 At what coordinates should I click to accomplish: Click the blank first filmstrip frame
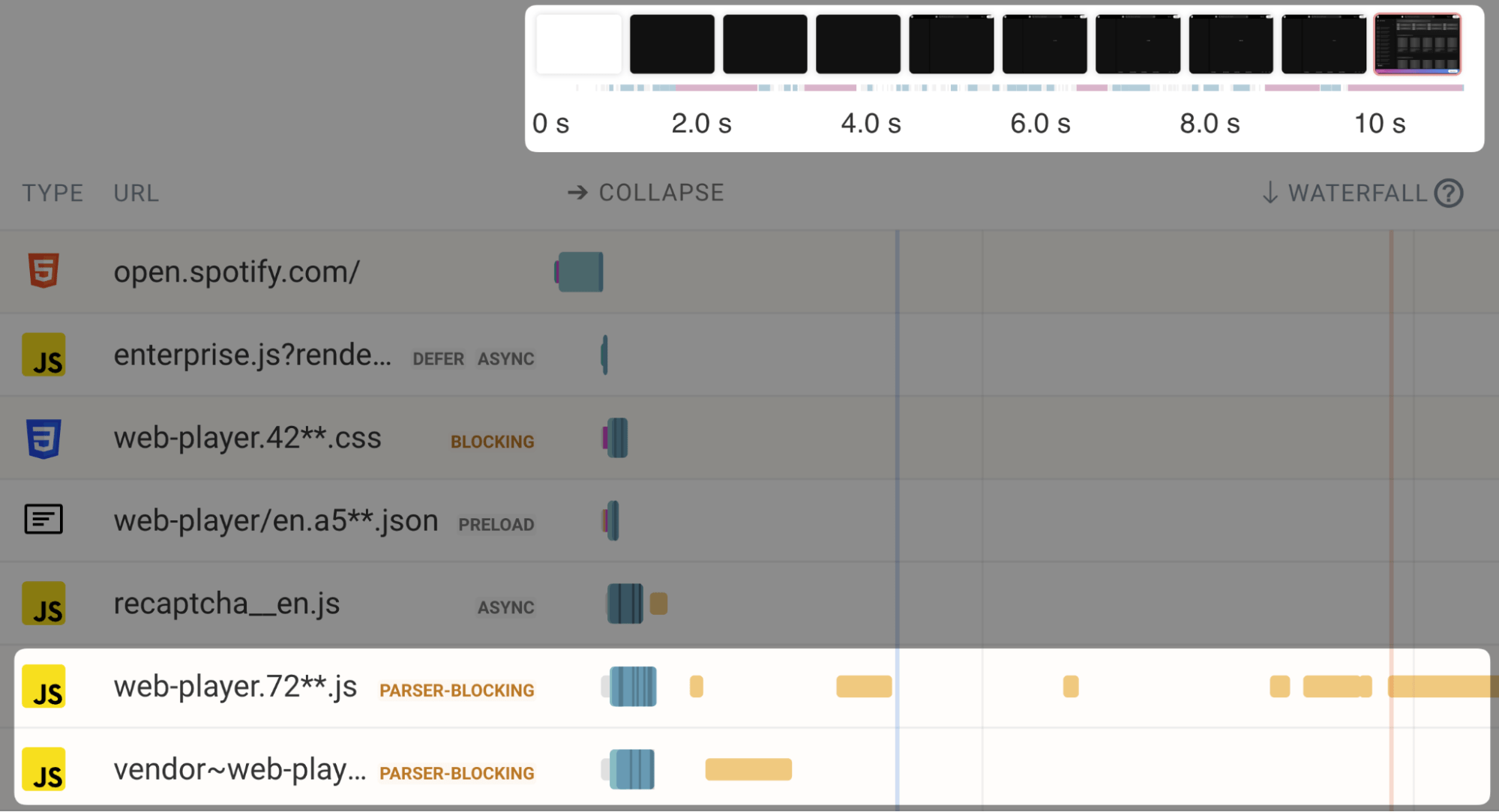click(x=578, y=44)
